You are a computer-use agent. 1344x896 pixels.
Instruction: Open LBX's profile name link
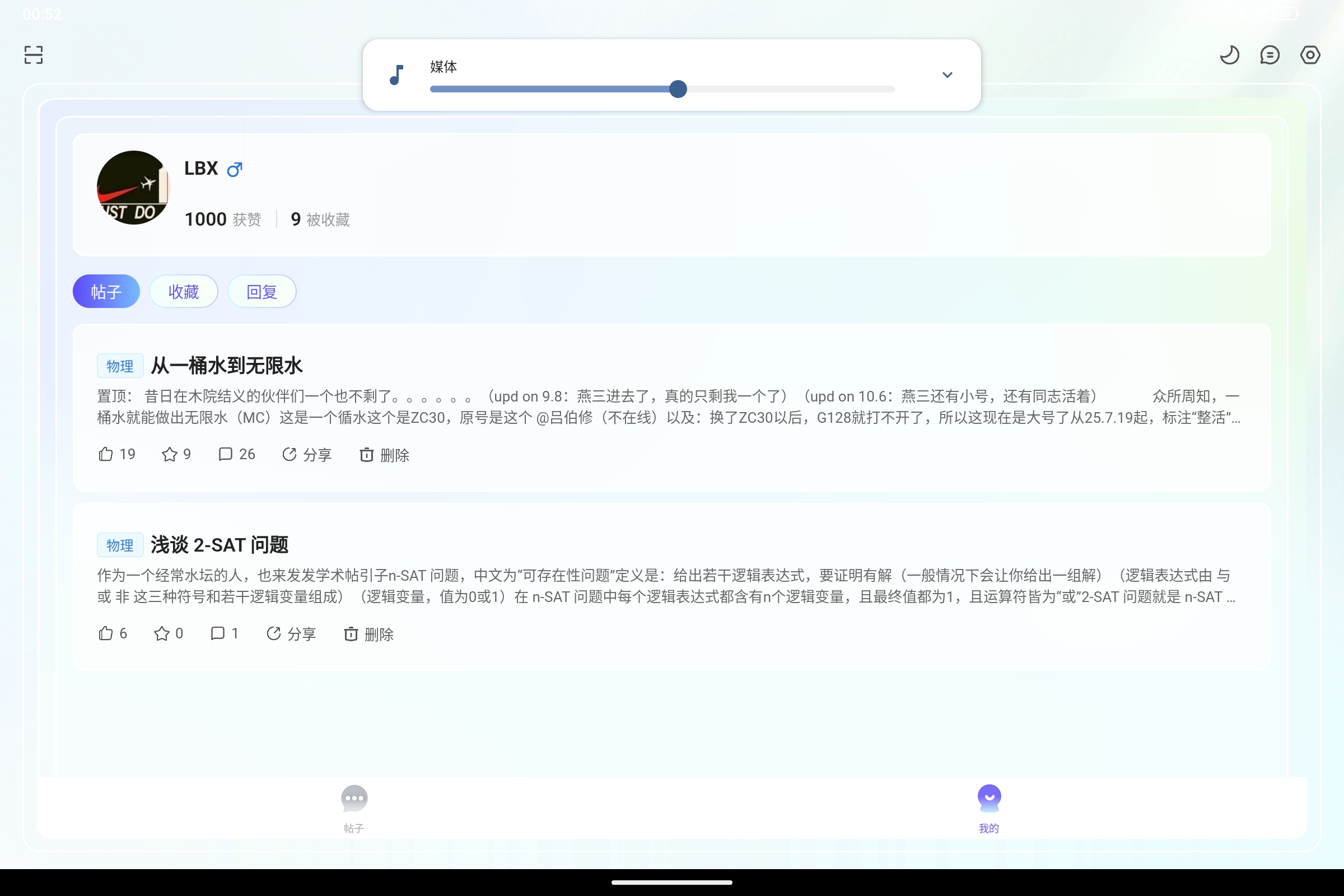tap(200, 168)
